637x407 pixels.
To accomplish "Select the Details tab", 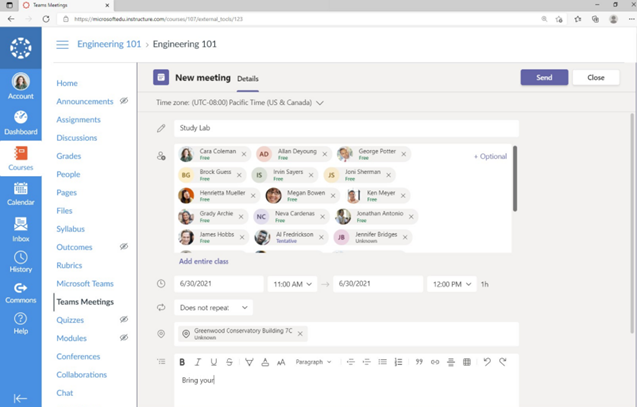I will pyautogui.click(x=247, y=78).
